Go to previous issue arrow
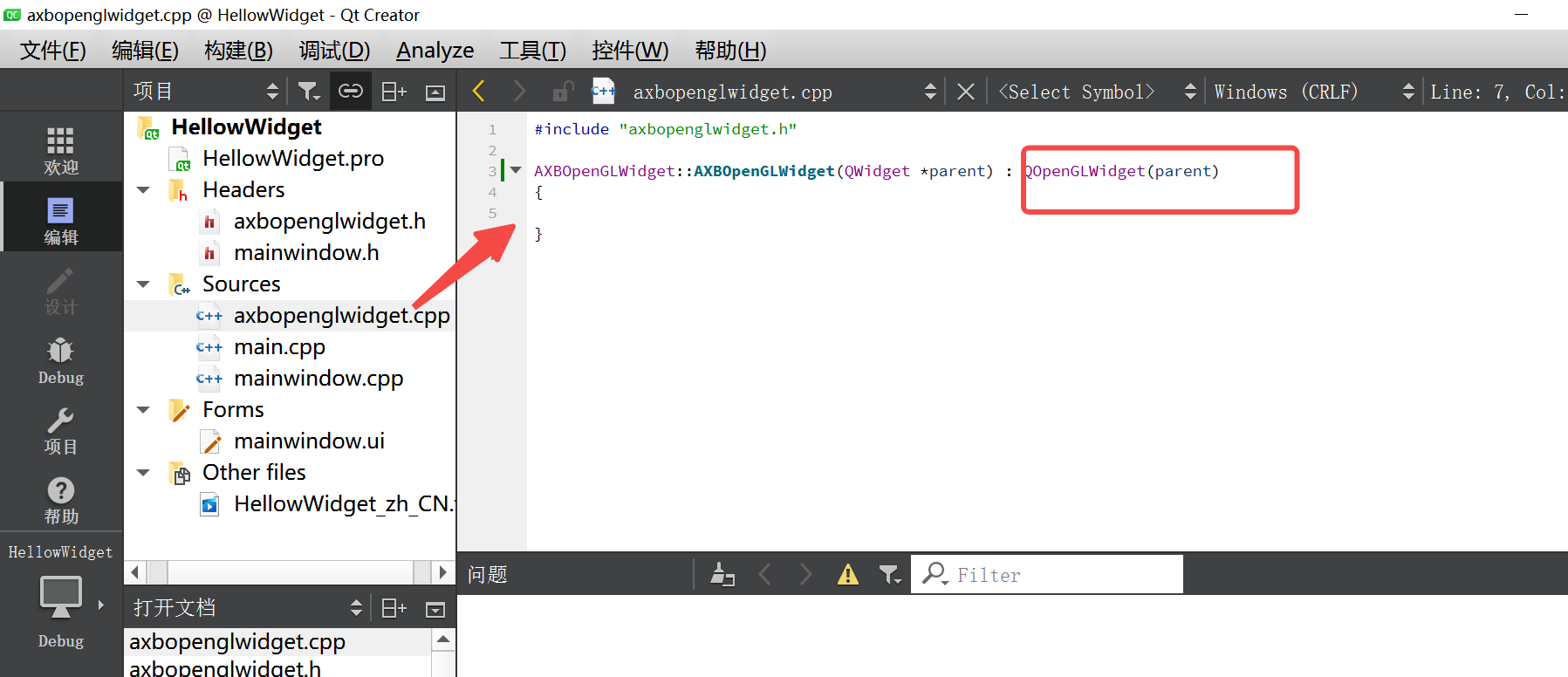Image resolution: width=1568 pixels, height=677 pixels. [x=765, y=574]
